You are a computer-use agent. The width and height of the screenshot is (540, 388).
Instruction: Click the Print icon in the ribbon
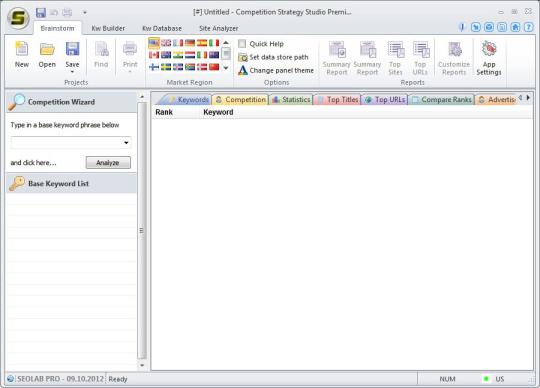pos(130,50)
